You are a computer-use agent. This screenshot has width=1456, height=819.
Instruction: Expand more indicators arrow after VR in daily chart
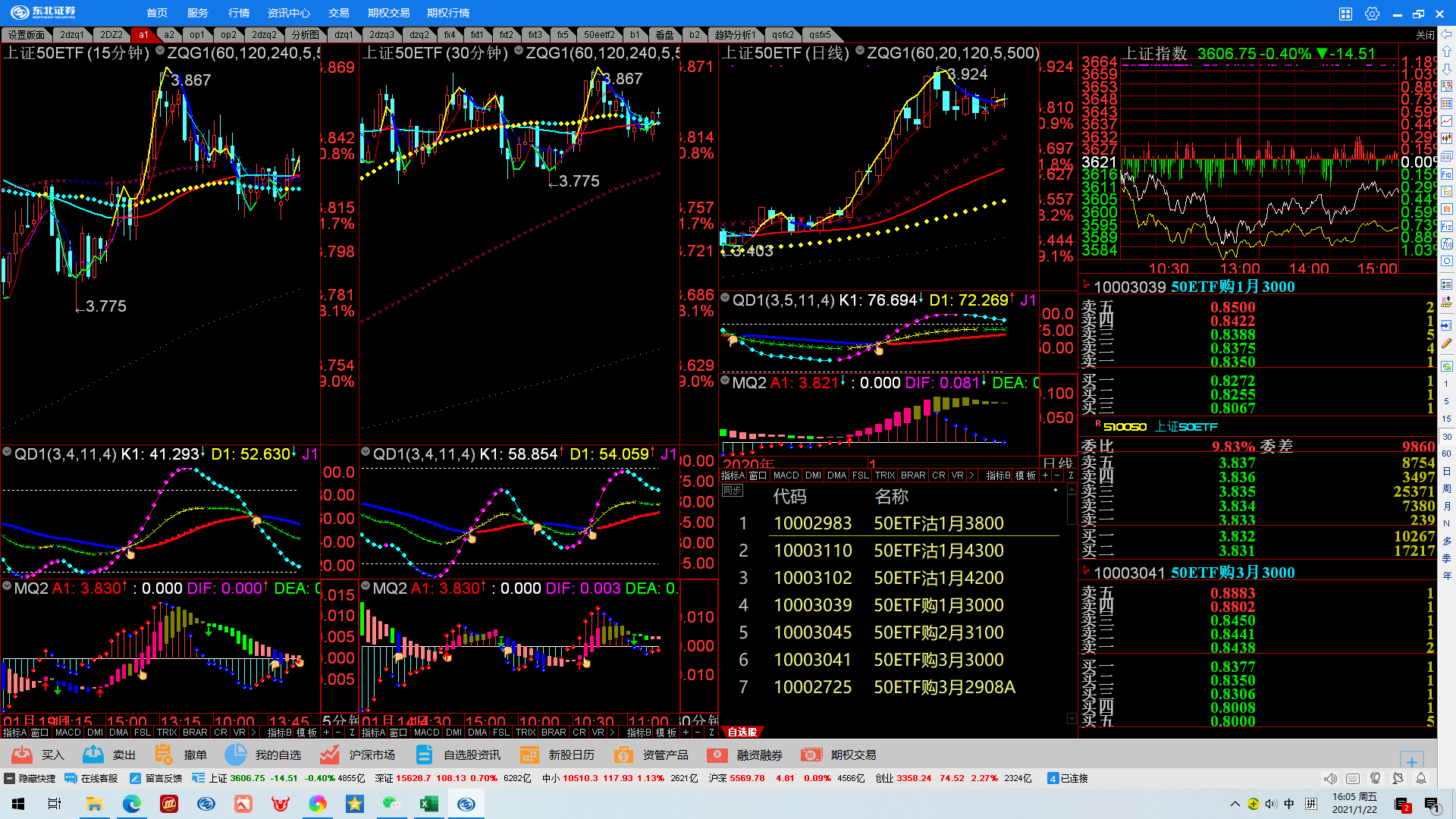971,475
